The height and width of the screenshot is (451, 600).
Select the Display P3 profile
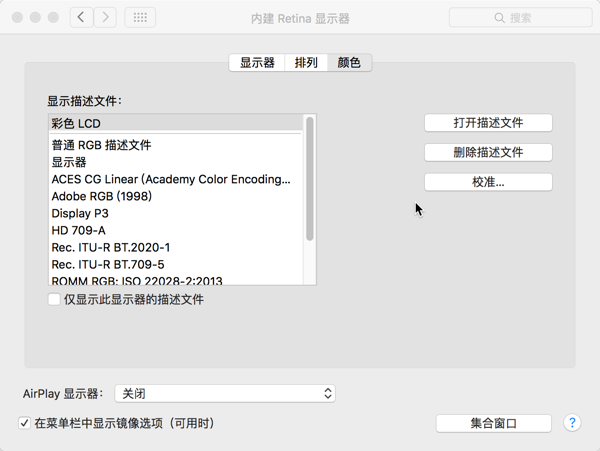click(80, 213)
